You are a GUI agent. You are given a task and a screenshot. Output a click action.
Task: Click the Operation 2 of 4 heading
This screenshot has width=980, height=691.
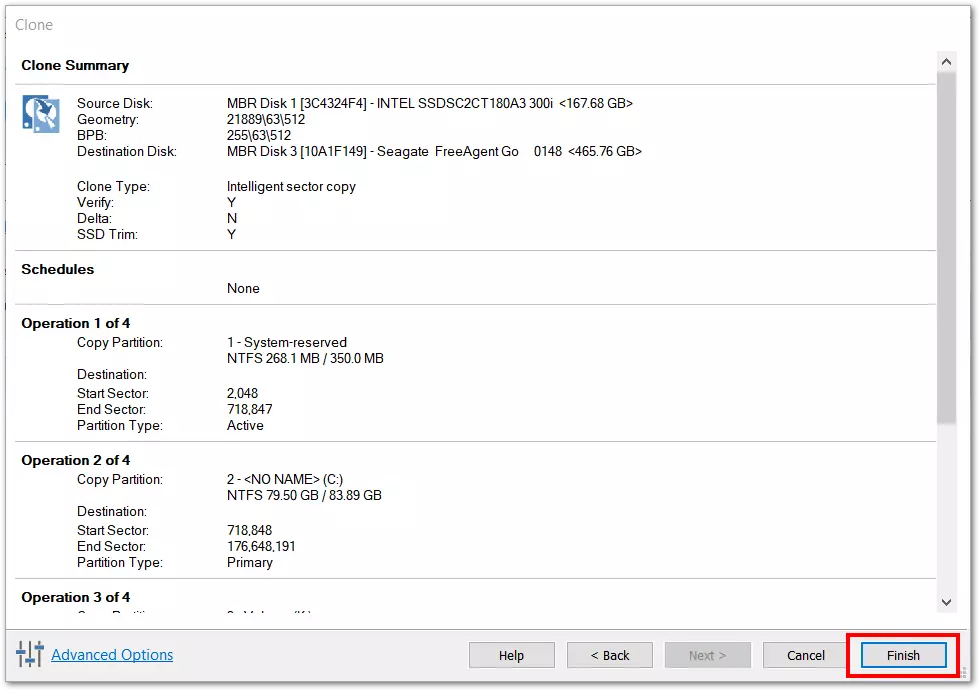(x=76, y=460)
